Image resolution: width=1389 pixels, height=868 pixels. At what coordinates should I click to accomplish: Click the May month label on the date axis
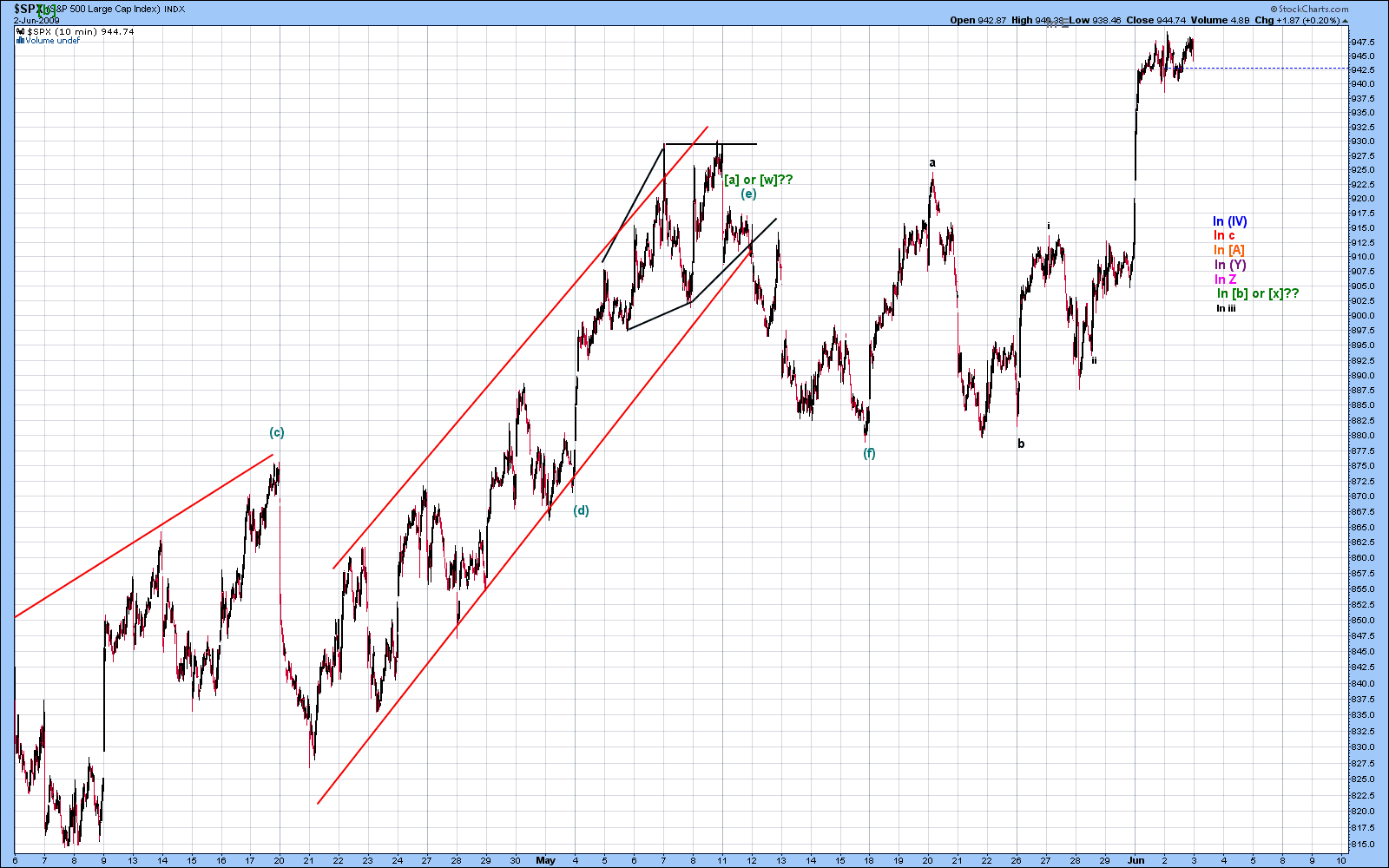pyautogui.click(x=545, y=861)
